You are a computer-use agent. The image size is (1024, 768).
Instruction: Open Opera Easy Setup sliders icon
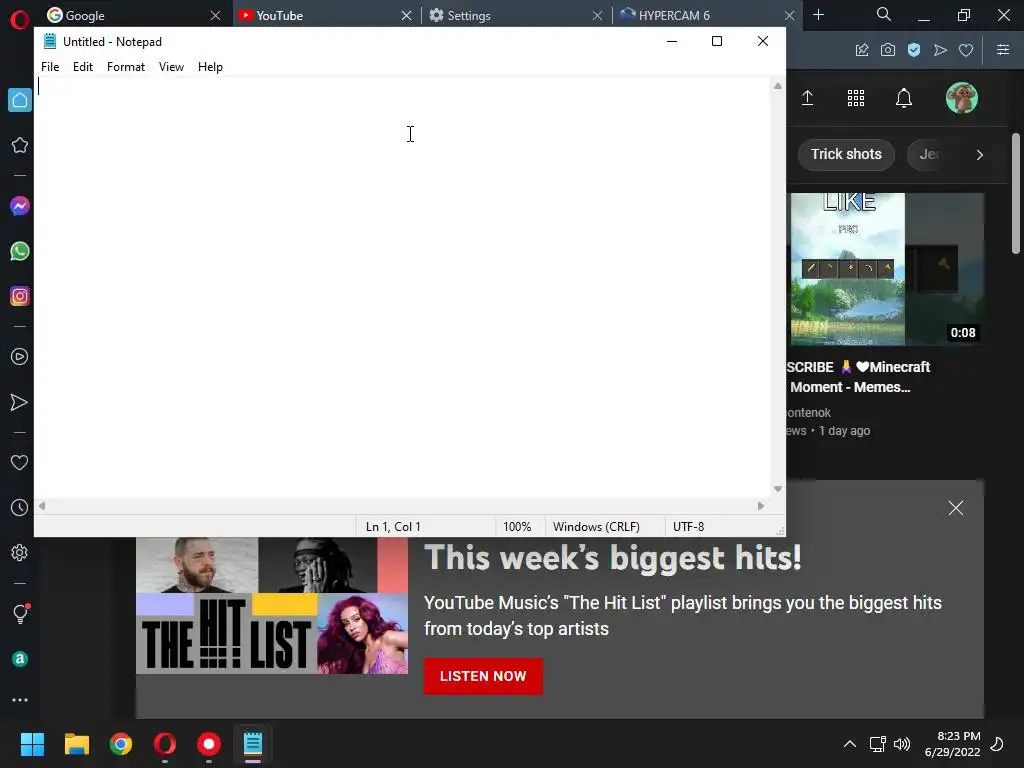click(x=1003, y=50)
